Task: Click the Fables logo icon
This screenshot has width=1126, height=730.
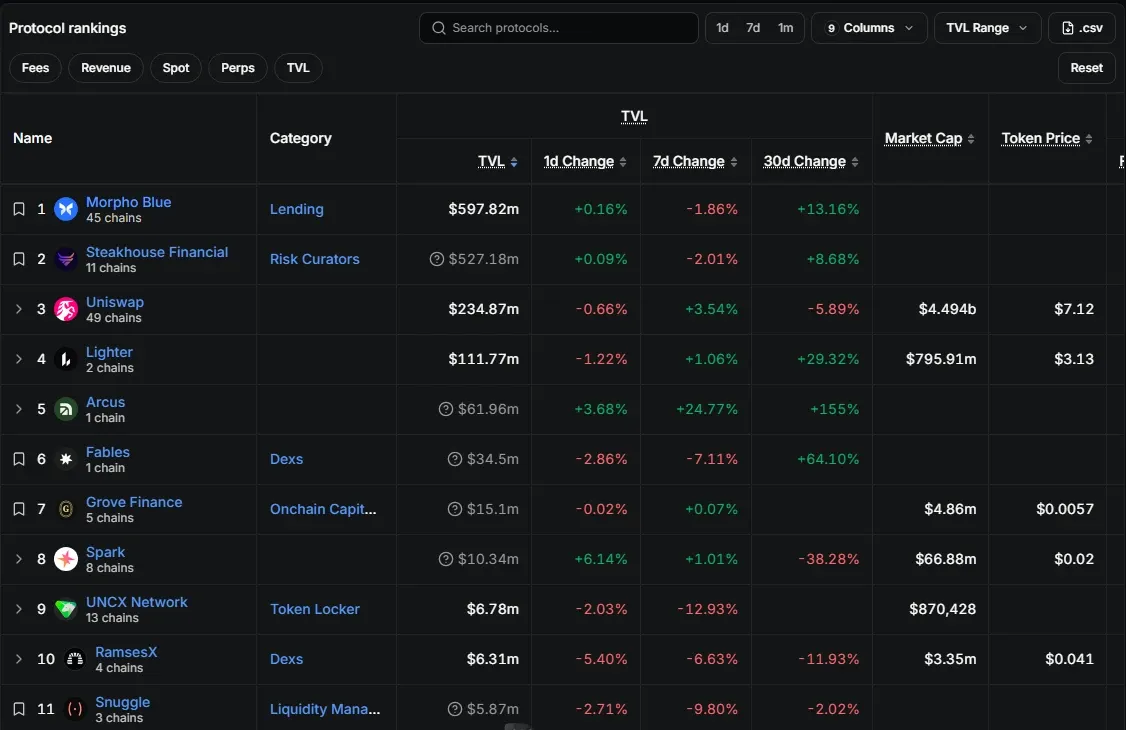Action: coord(66,459)
